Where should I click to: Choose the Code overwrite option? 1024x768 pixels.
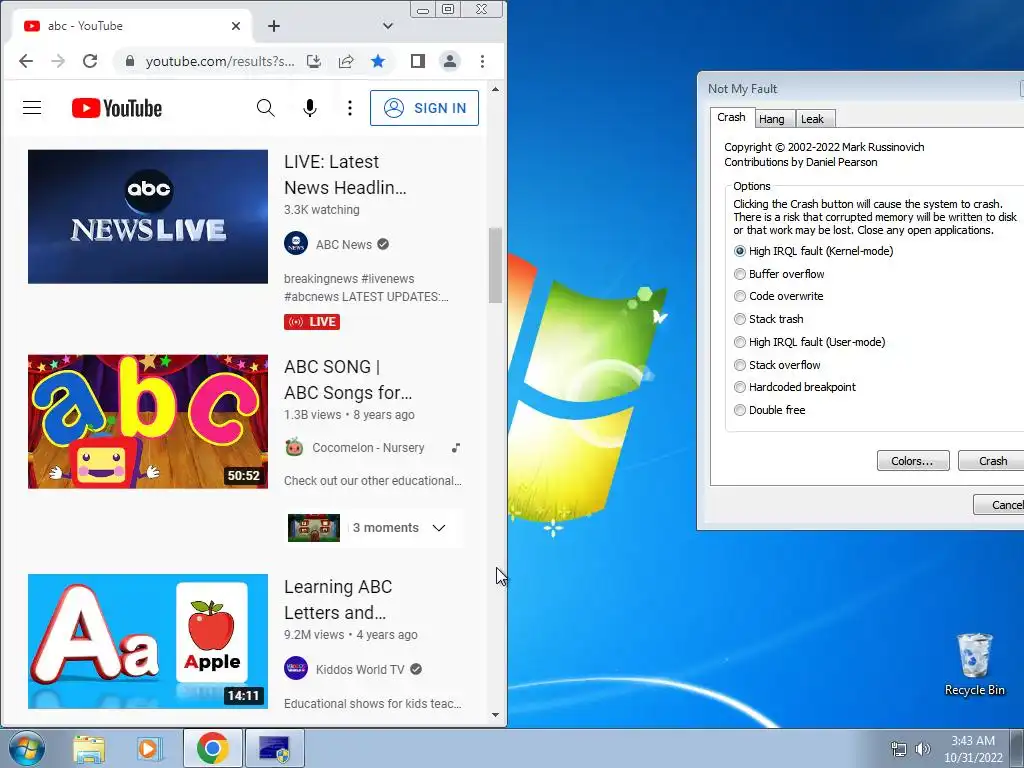(740, 296)
